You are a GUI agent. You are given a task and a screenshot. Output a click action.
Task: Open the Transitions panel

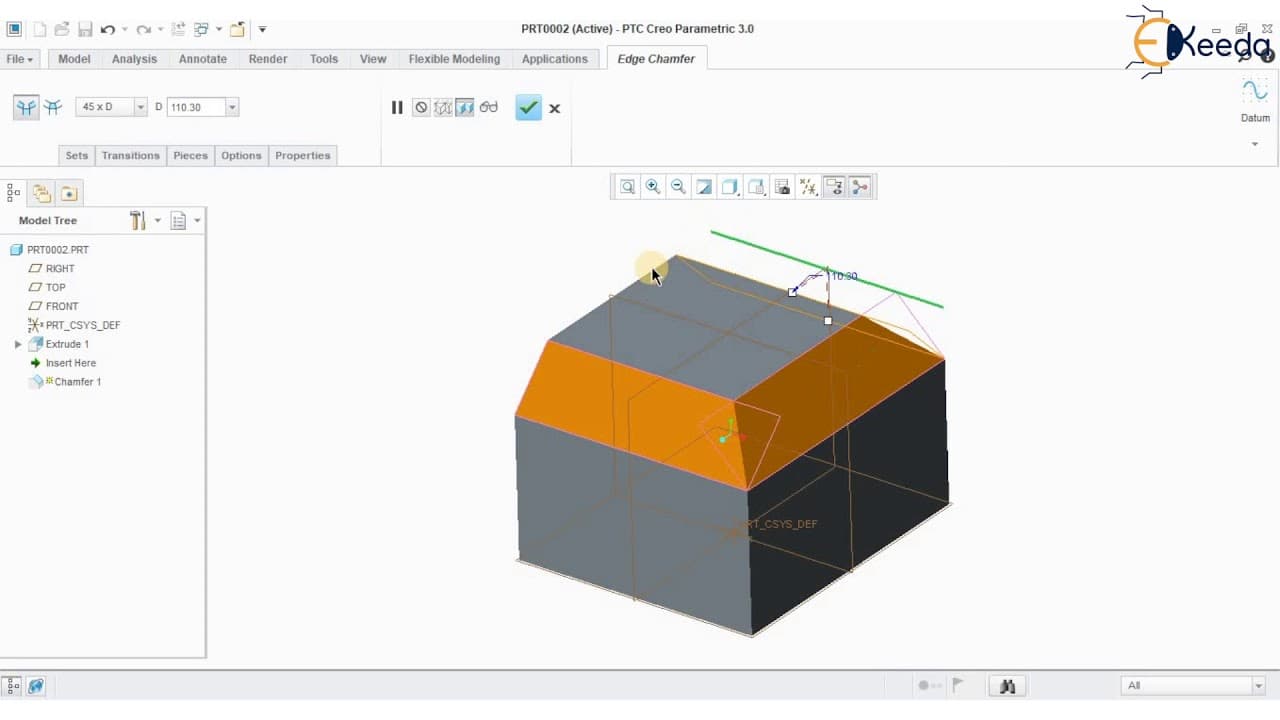(130, 155)
